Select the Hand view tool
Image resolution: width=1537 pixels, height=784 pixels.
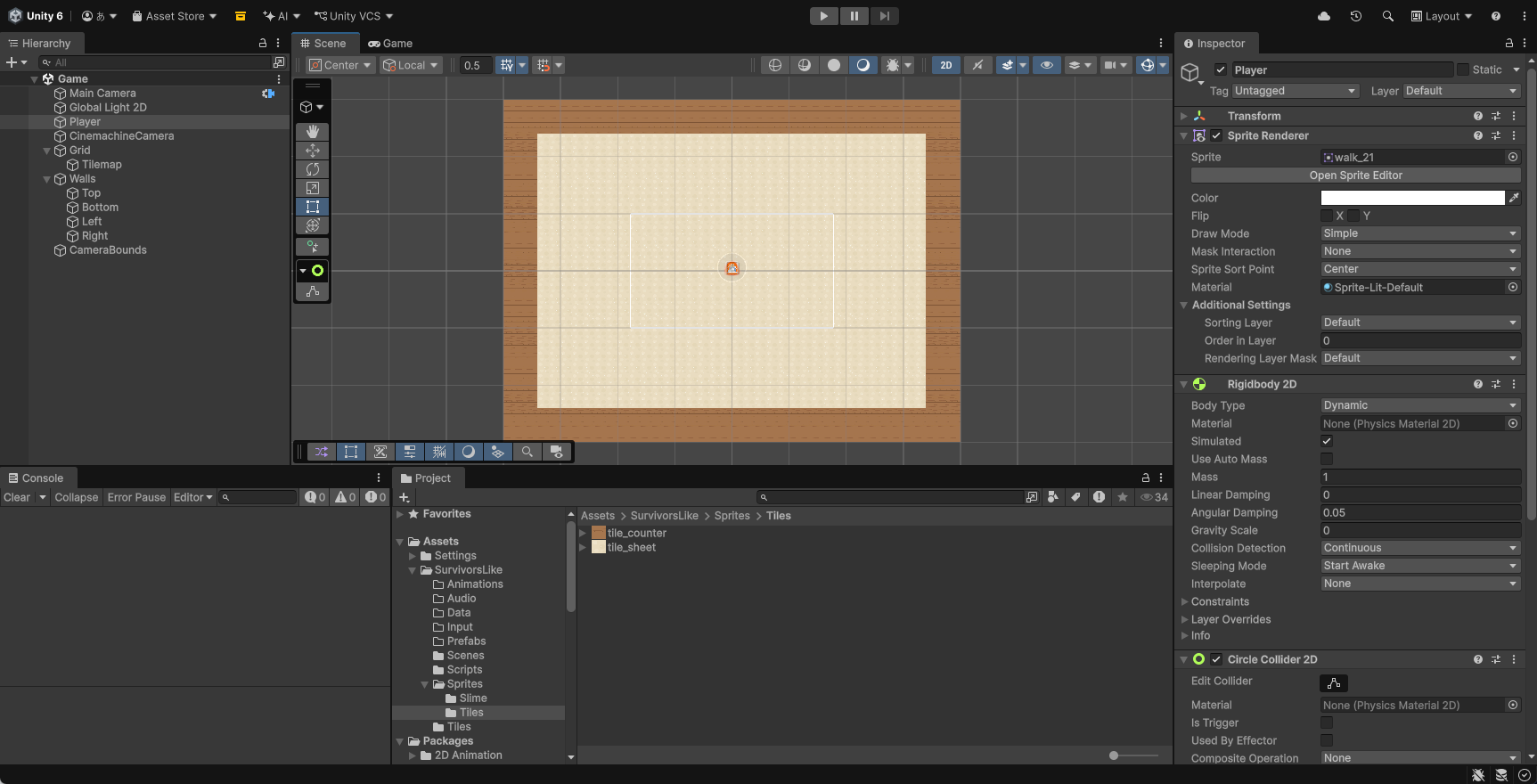click(312, 132)
